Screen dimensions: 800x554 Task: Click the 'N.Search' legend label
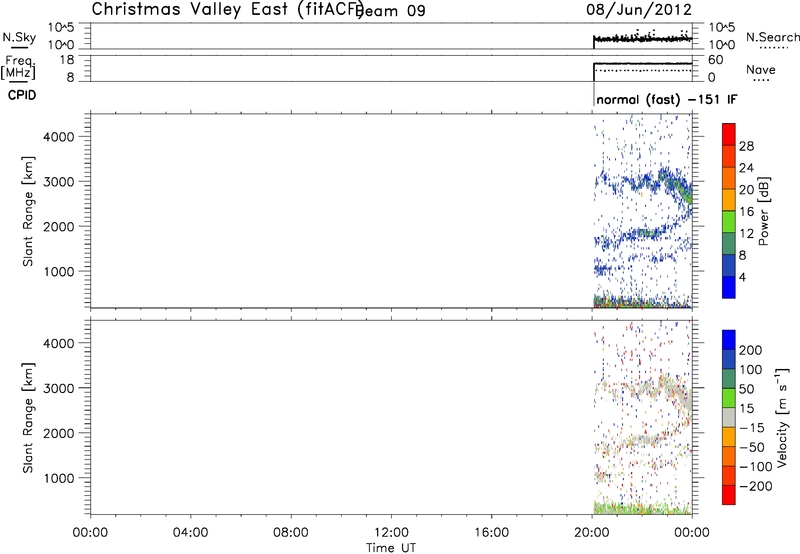(772, 37)
